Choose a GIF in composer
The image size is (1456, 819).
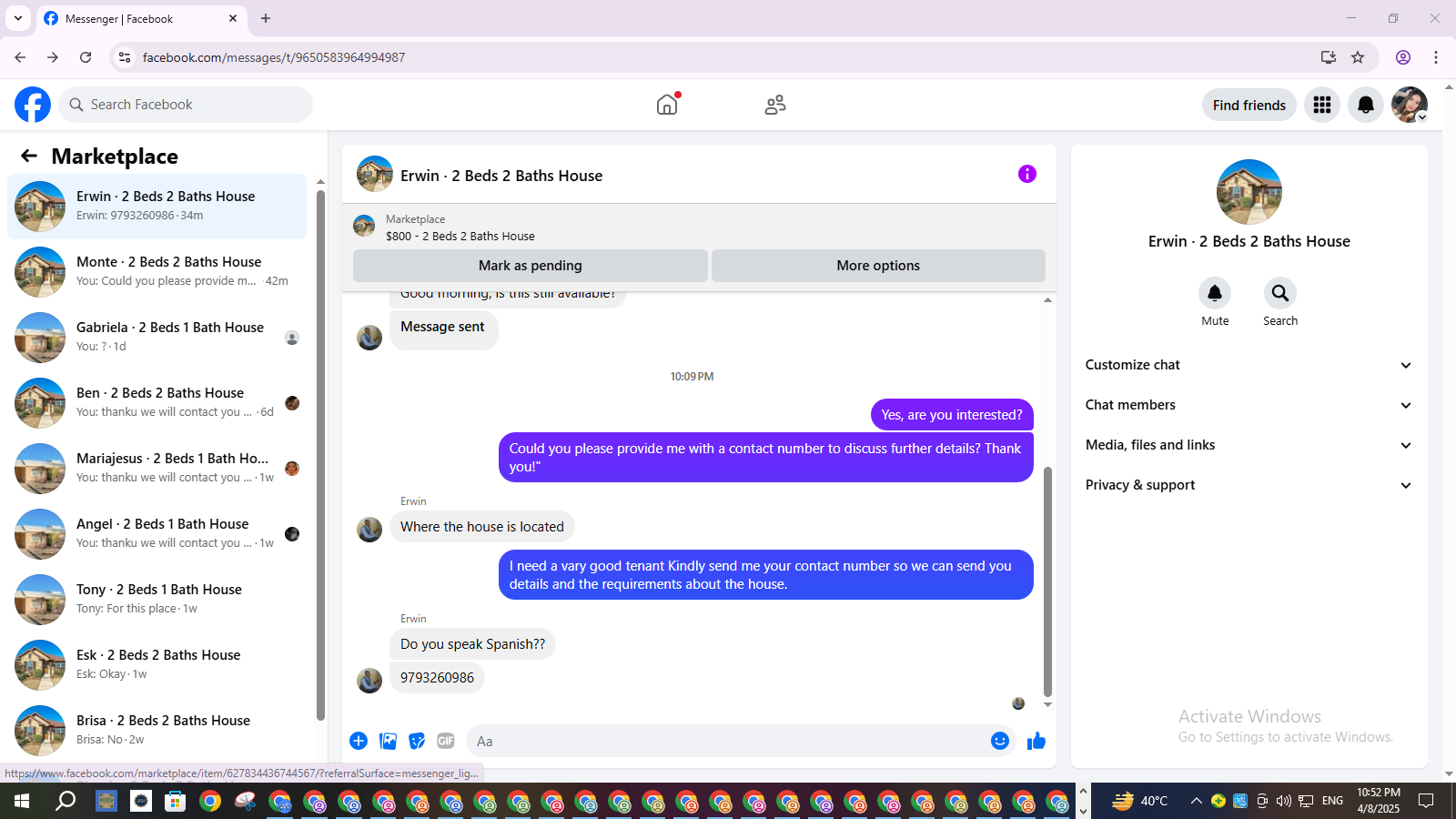tap(446, 741)
